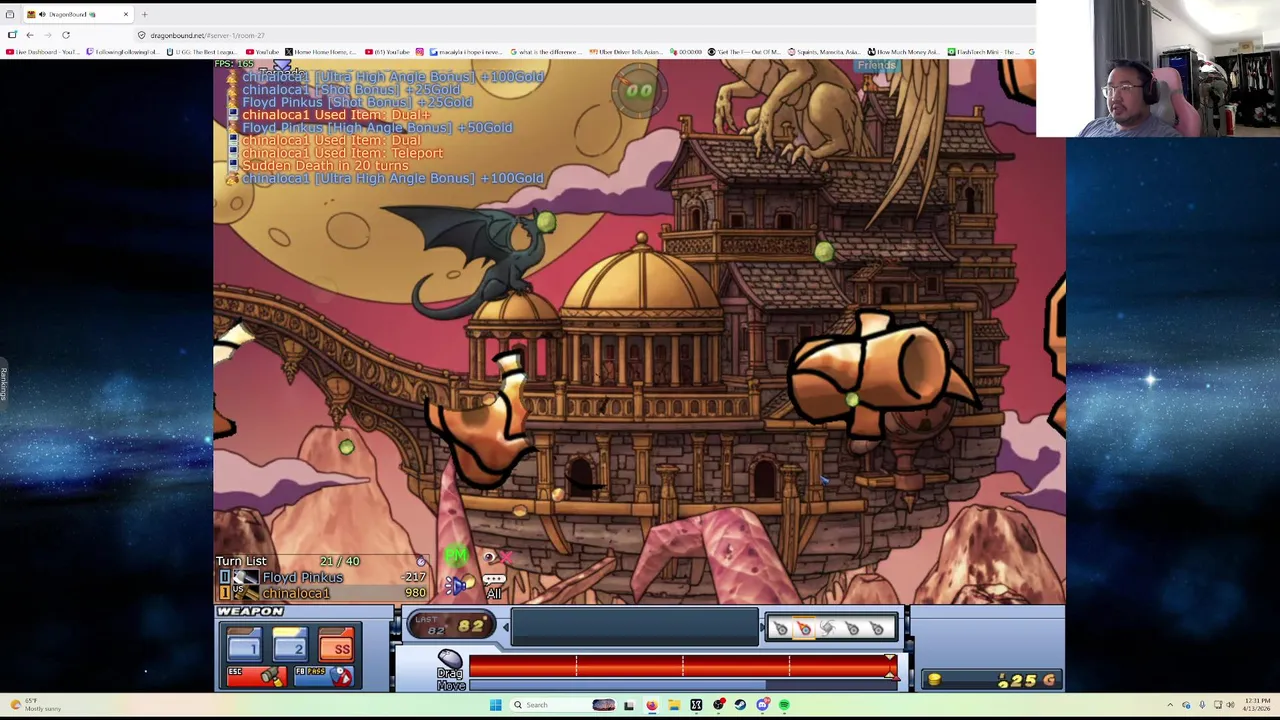
Task: Pass the turn with F8 Pass button
Action: click(x=323, y=676)
